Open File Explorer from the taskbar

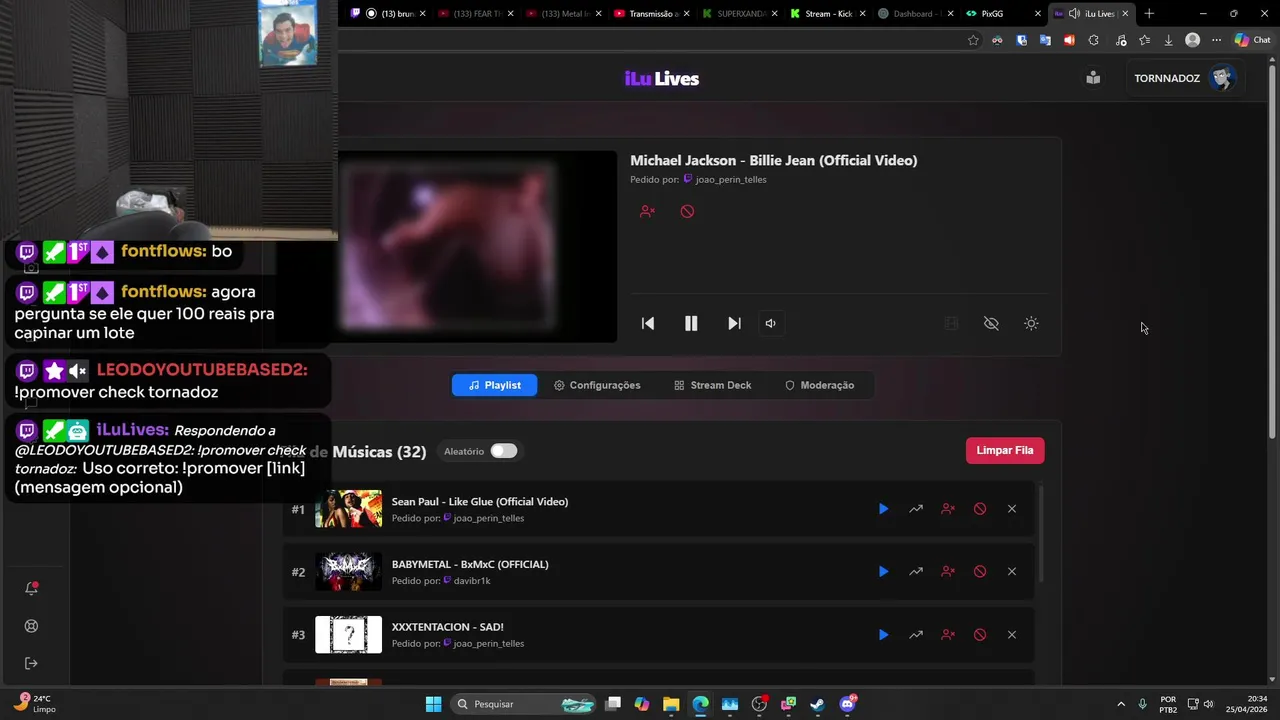point(671,704)
